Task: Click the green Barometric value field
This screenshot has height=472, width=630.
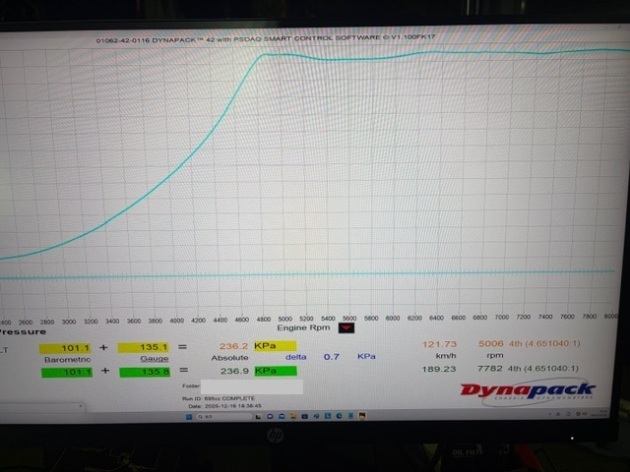Action: coord(66,370)
